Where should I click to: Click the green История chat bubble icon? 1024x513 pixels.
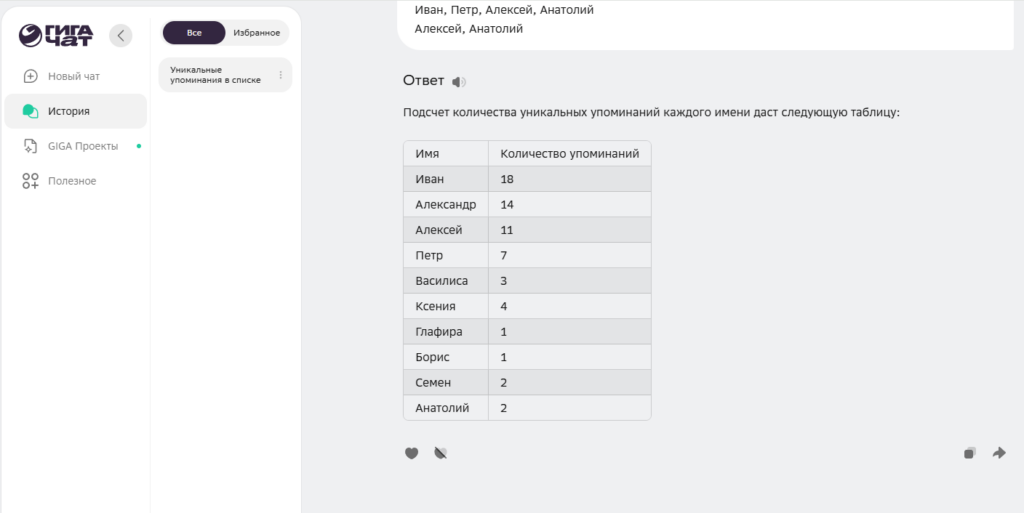(x=30, y=111)
